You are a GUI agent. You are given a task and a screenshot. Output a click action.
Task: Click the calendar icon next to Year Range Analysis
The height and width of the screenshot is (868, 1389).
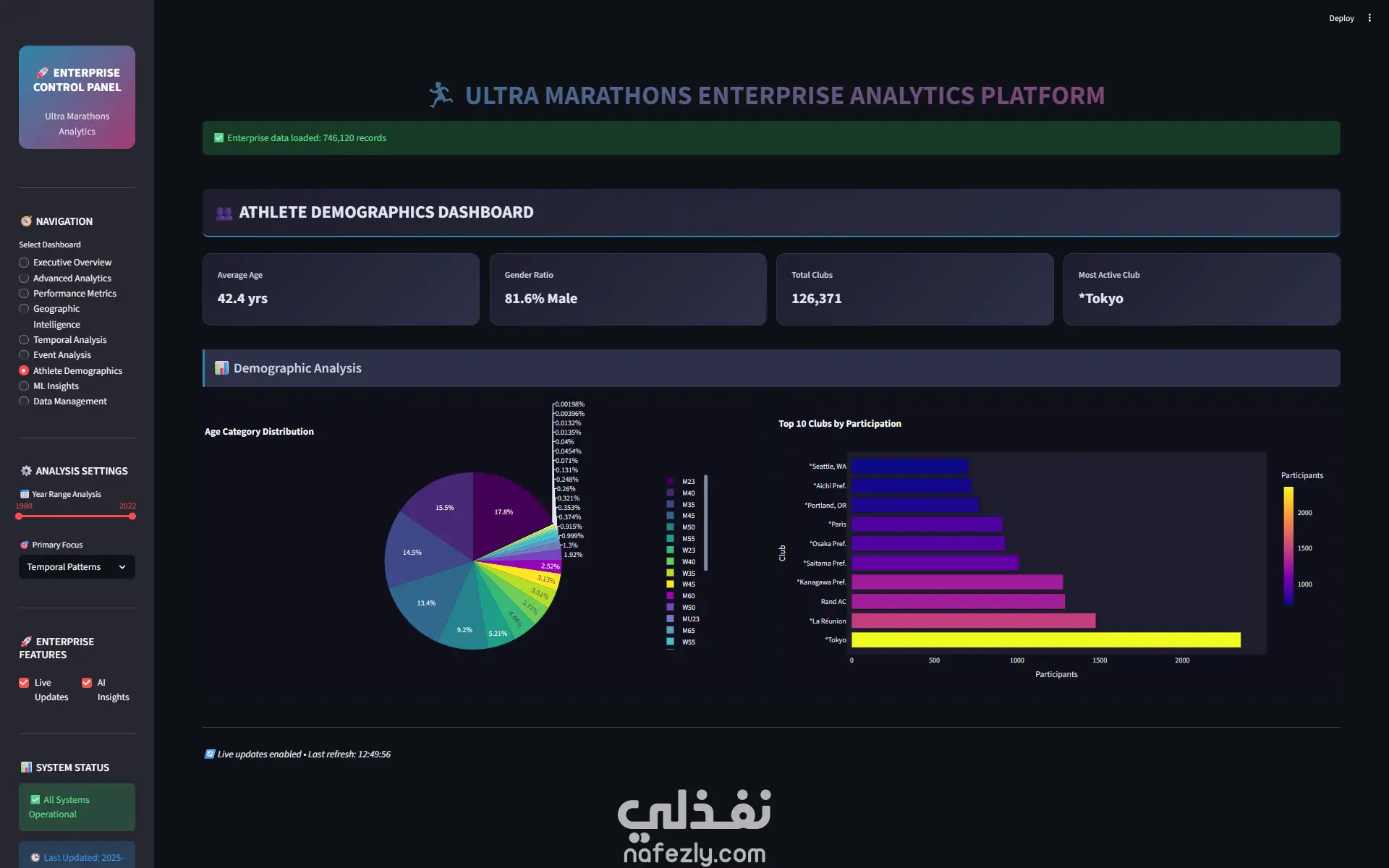[x=24, y=494]
